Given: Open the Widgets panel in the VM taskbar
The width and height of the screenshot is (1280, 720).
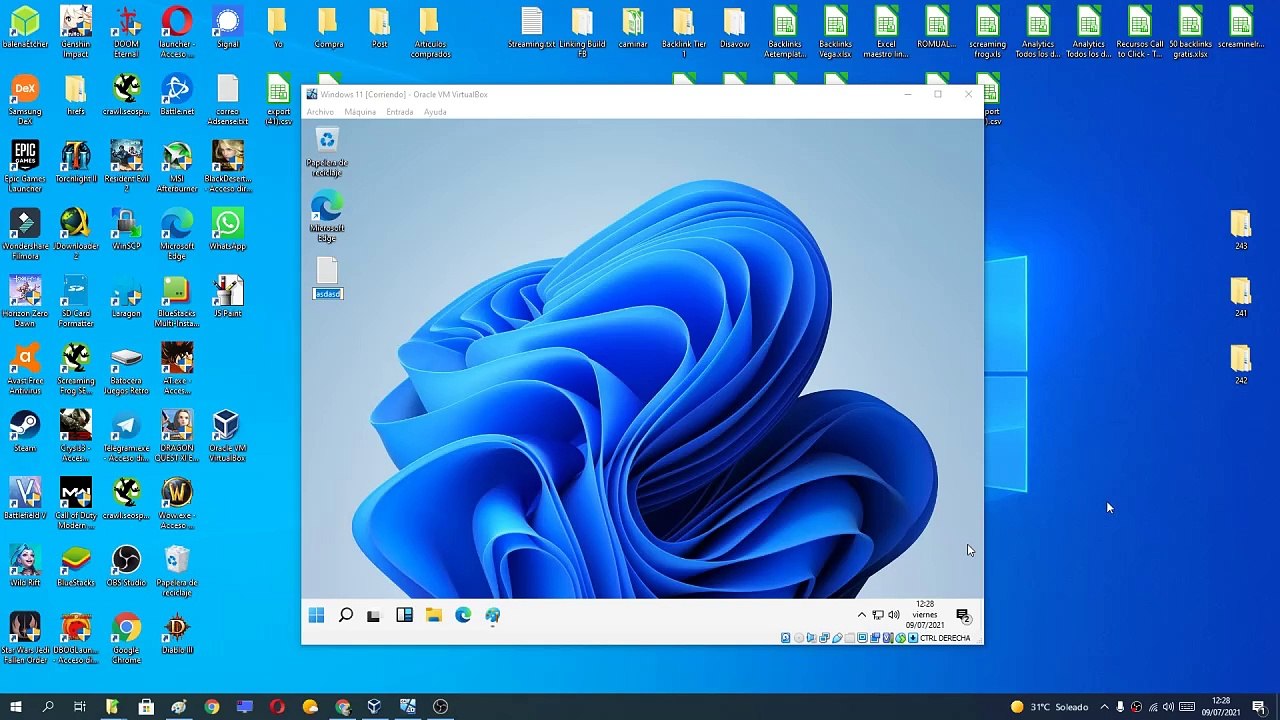Looking at the screenshot, I should (x=404, y=615).
